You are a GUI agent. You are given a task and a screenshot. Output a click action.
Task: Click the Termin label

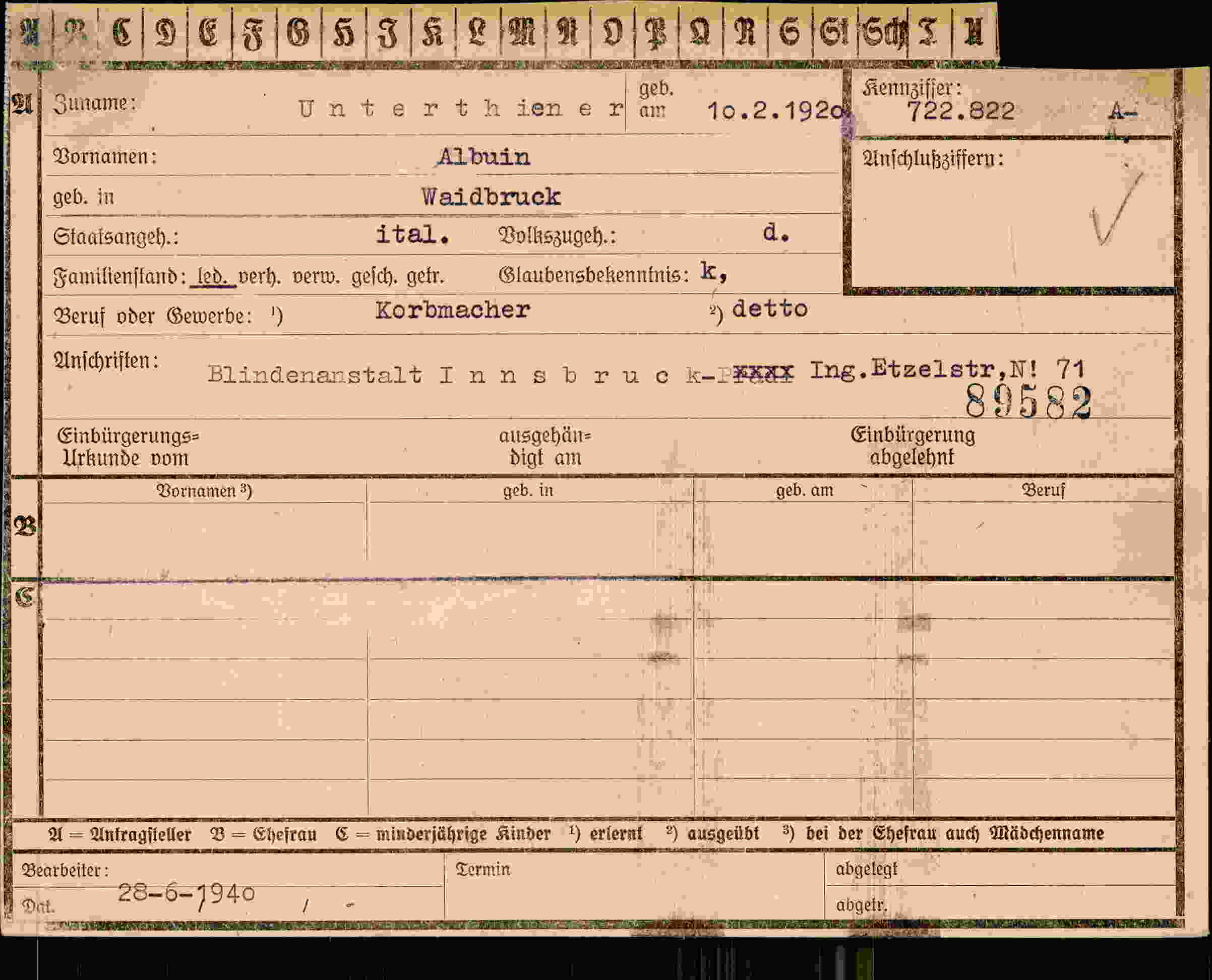point(482,870)
